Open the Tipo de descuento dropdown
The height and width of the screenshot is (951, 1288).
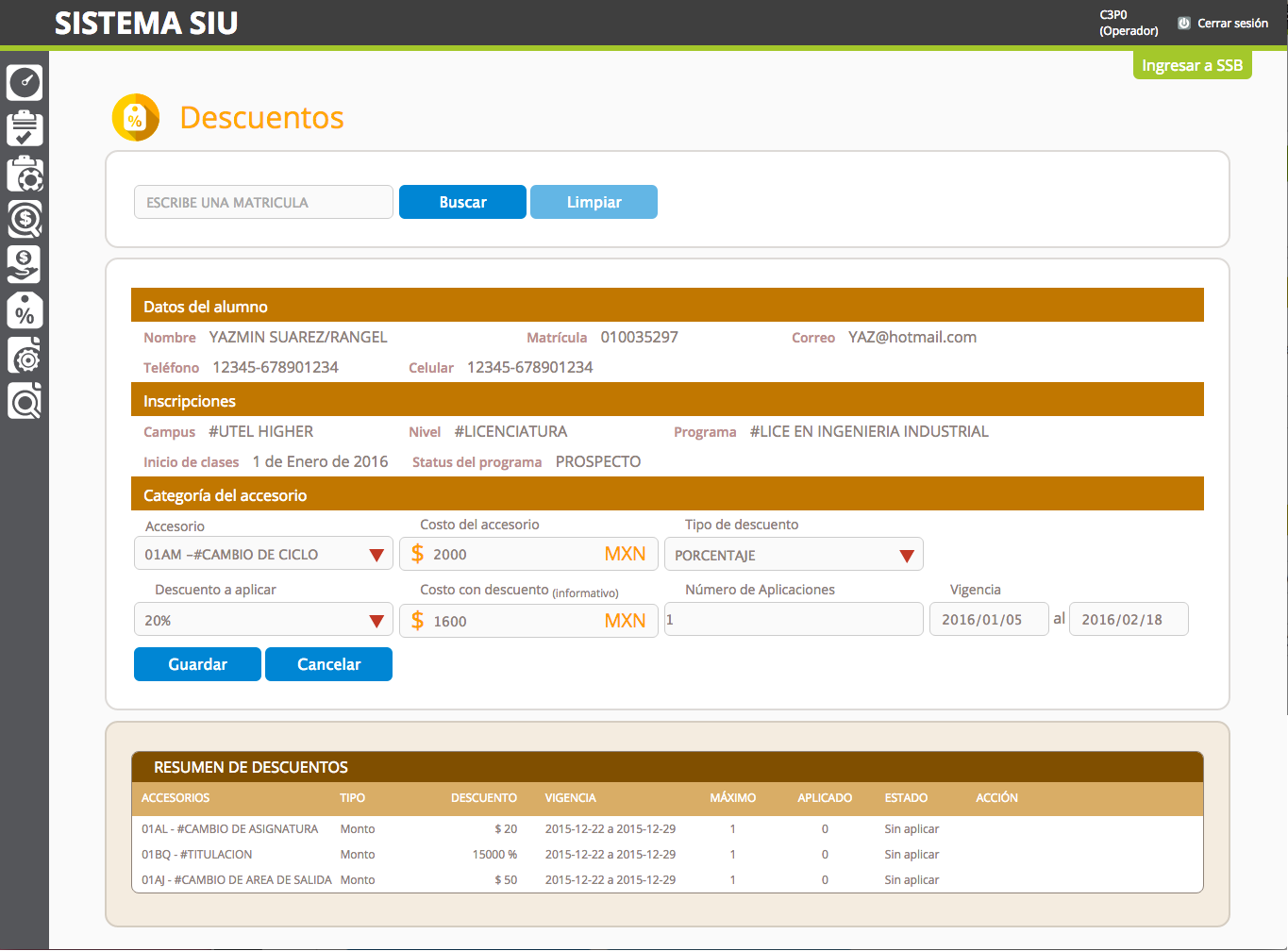794,555
